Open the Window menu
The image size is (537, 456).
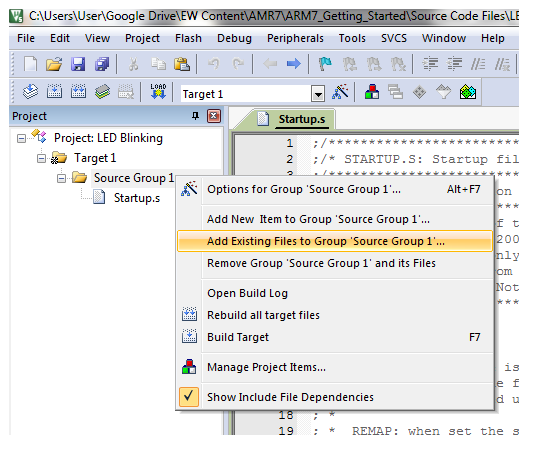point(444,38)
